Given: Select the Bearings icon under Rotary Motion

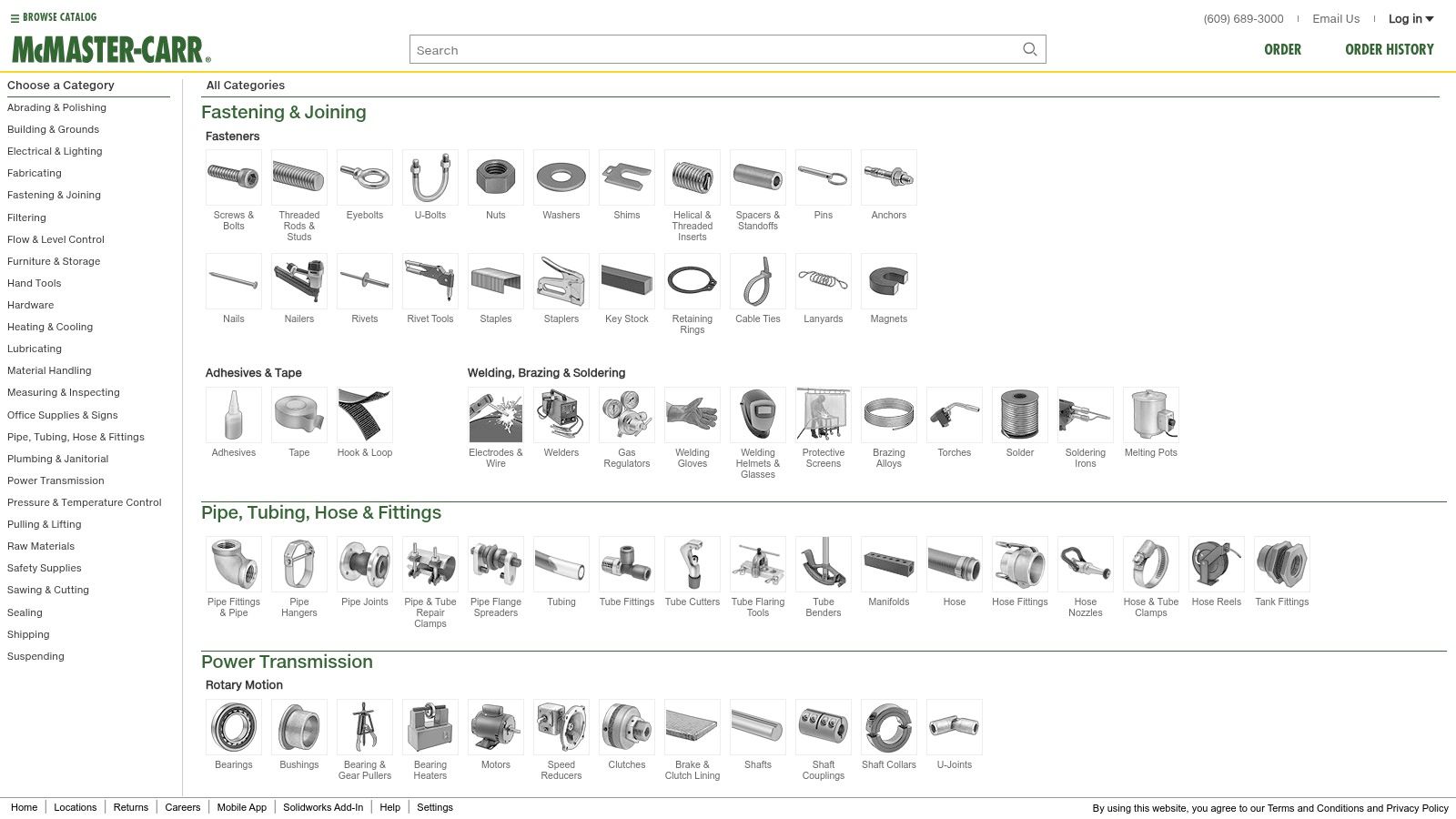Looking at the screenshot, I should [x=234, y=727].
